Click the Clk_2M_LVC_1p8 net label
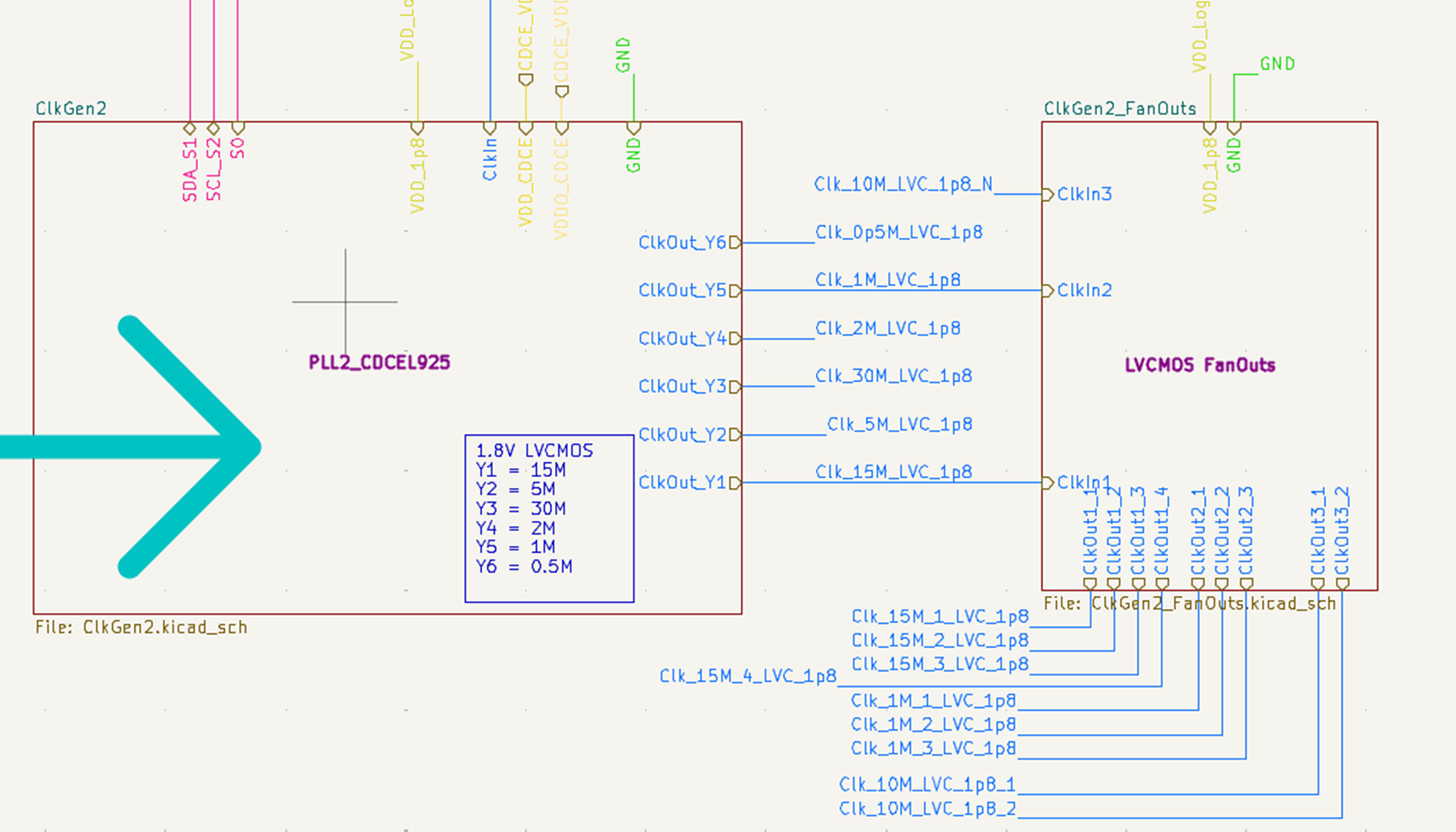The width and height of the screenshot is (1456, 832). [x=888, y=329]
